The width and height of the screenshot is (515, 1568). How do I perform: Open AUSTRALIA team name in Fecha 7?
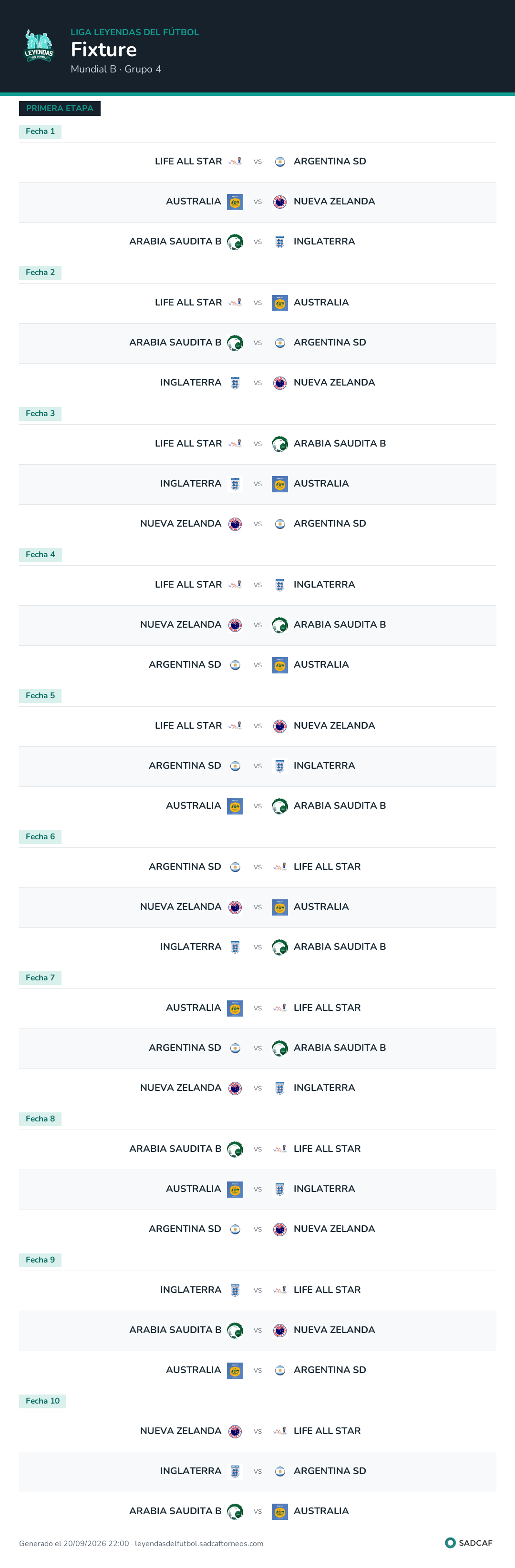[x=194, y=1008]
